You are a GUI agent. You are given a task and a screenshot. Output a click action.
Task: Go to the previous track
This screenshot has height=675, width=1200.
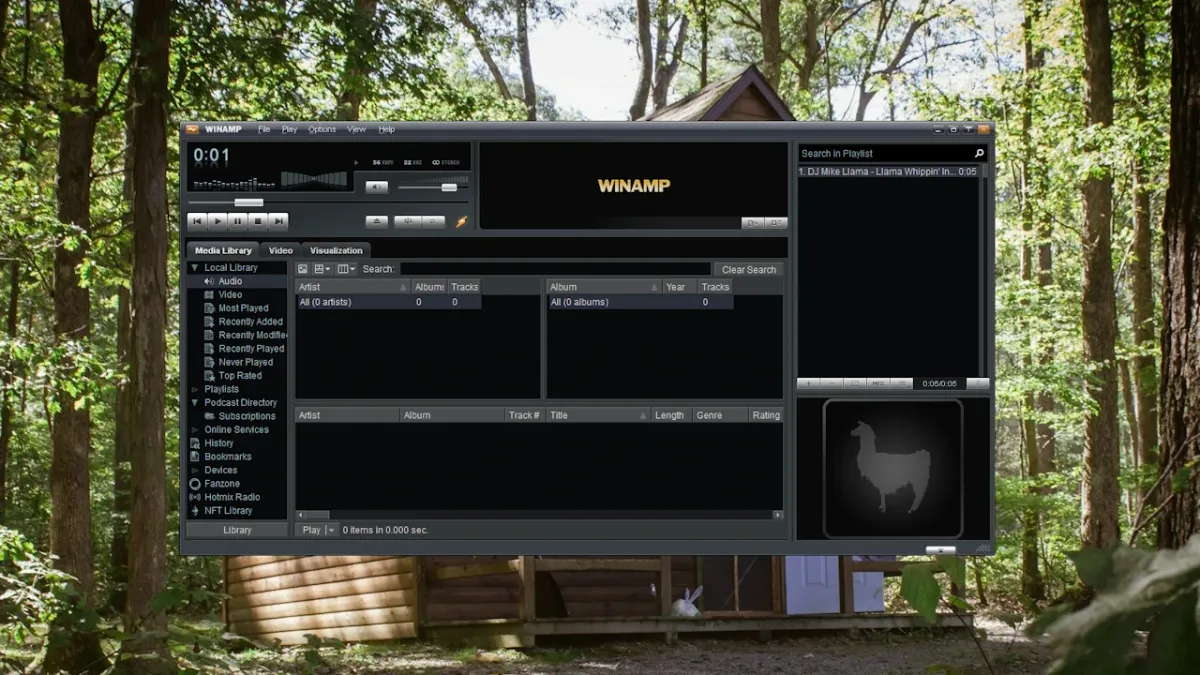197,221
